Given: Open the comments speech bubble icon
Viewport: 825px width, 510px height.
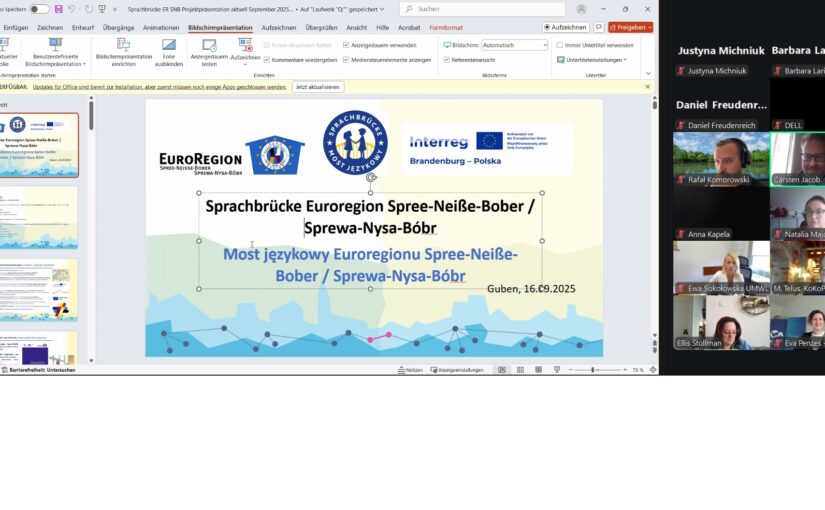Looking at the screenshot, I should tap(599, 27).
